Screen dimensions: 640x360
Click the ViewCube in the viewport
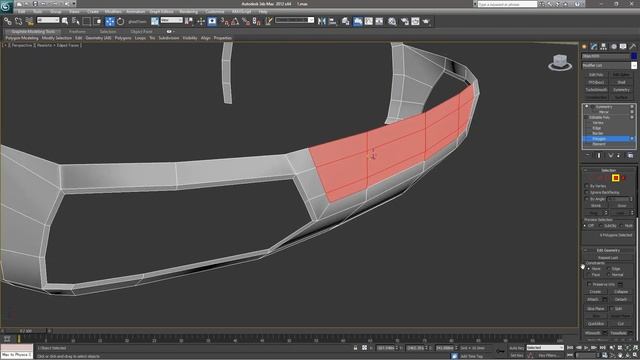560,62
